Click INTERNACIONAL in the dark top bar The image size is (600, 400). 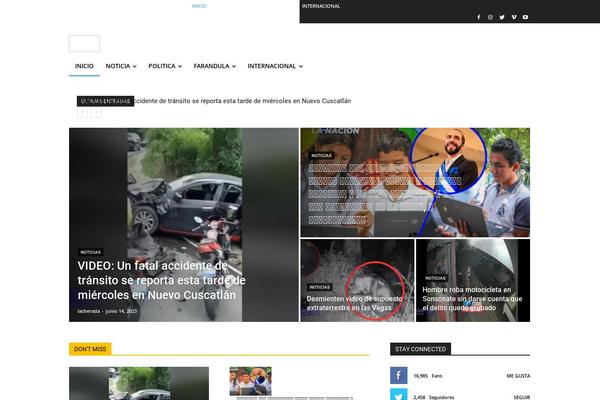(321, 6)
